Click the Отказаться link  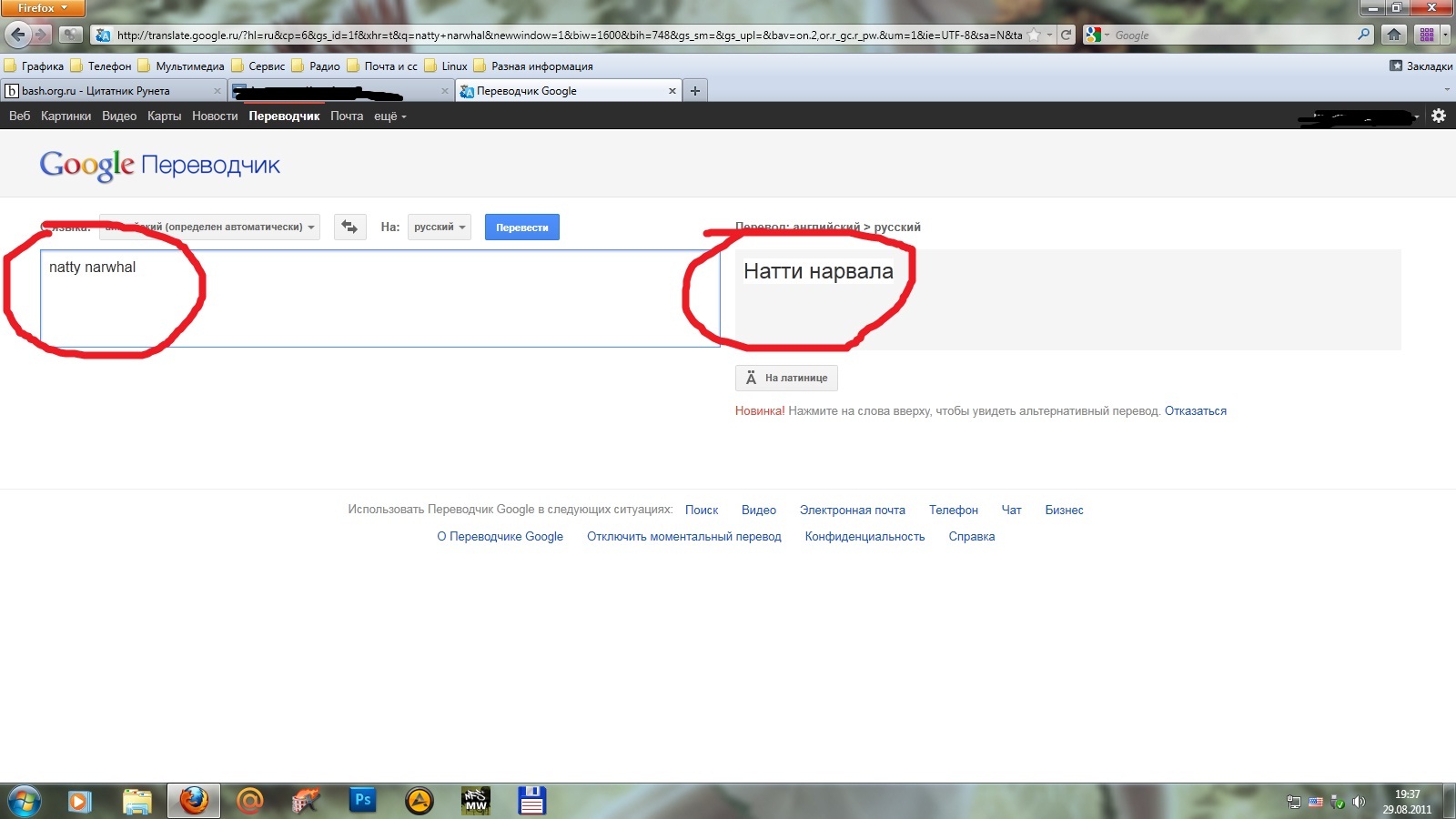[1195, 411]
